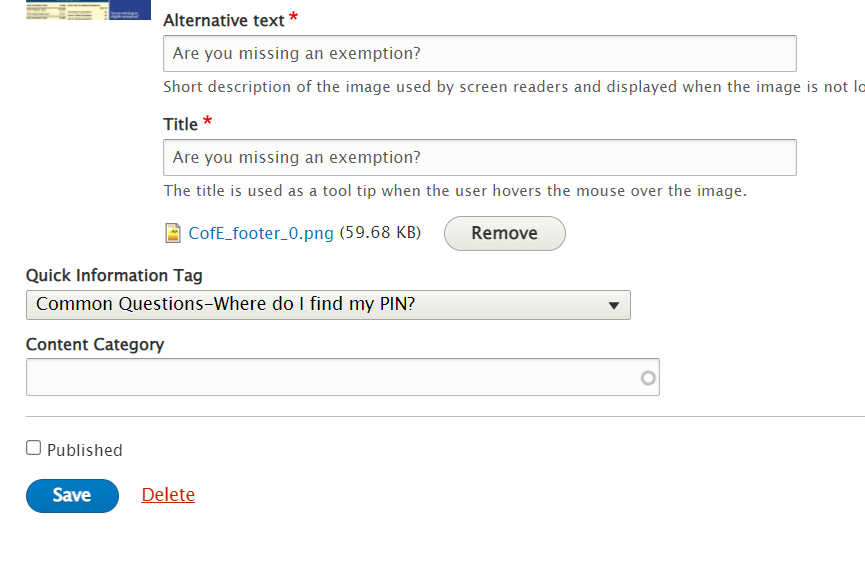
Task: Click the Alternative text field label
Action: tap(223, 20)
